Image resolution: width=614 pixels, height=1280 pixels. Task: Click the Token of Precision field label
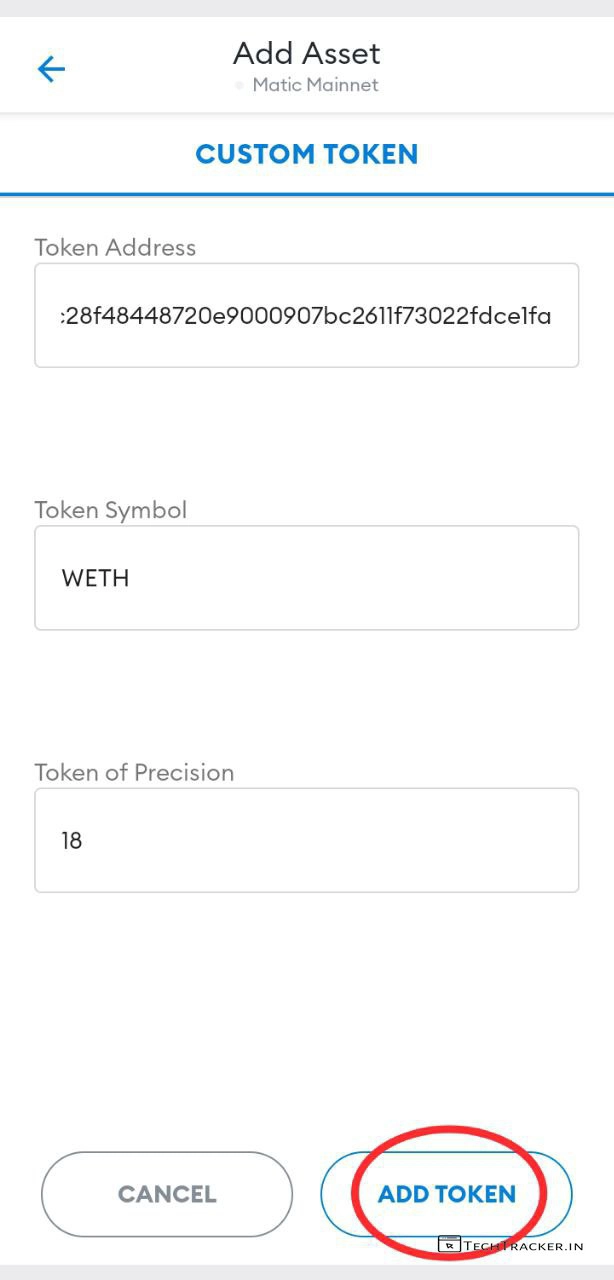[134, 773]
